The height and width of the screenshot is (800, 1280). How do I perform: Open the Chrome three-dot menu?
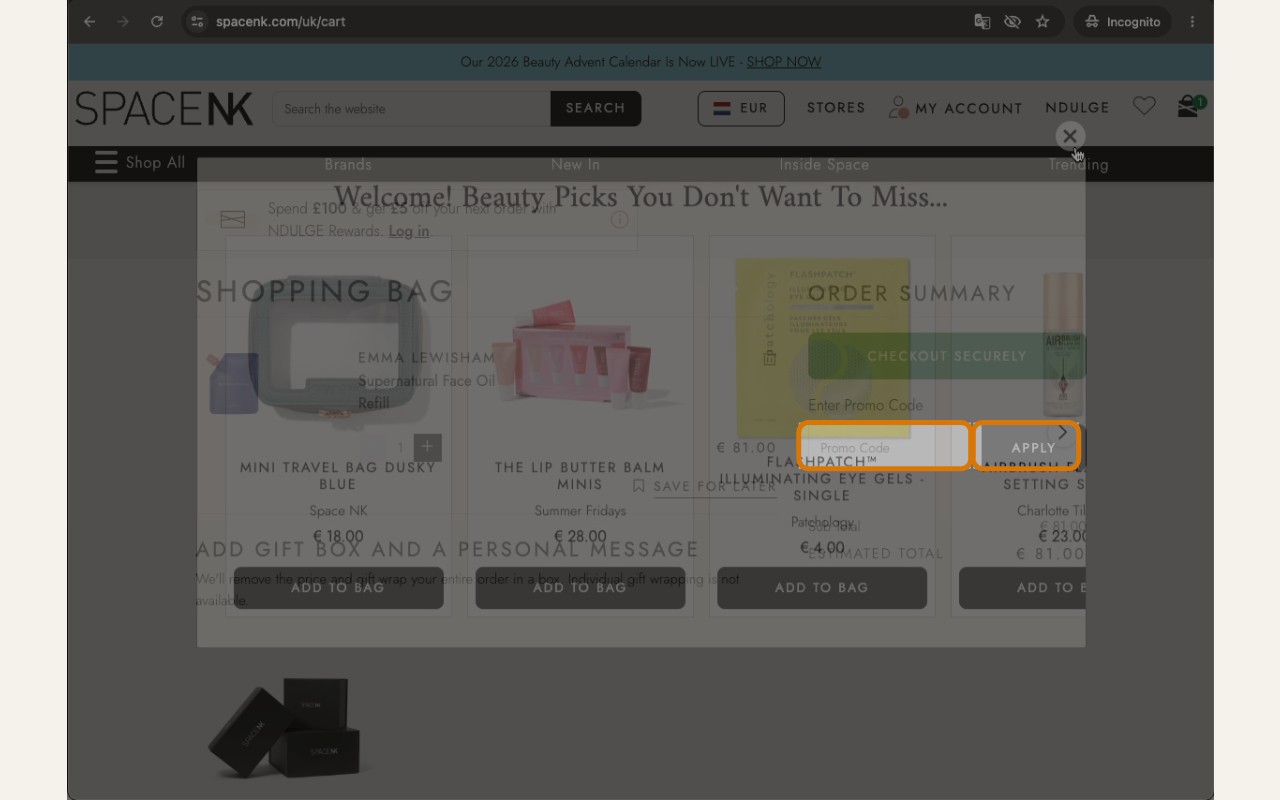[1192, 21]
